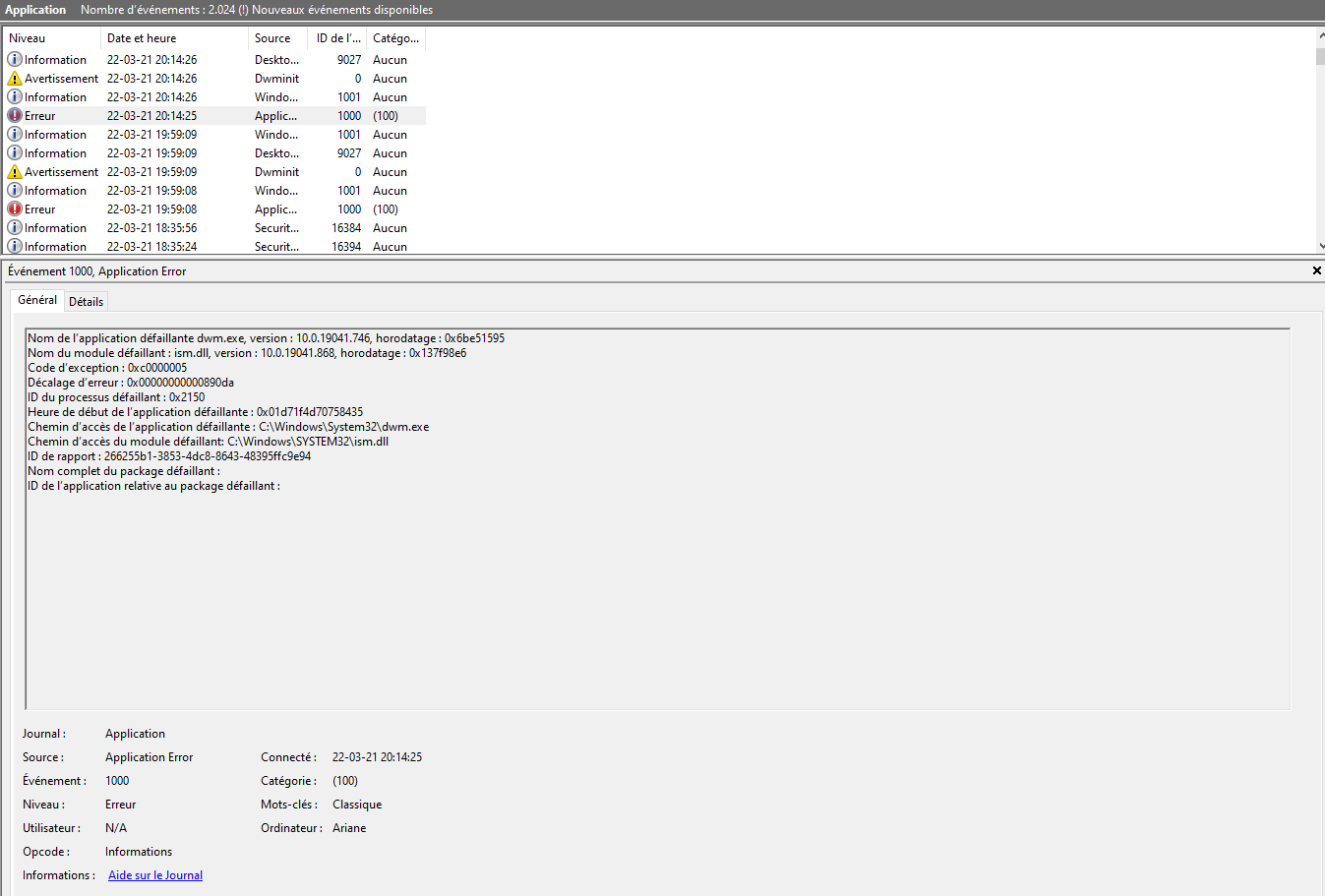The width and height of the screenshot is (1325, 896).
Task: Select the event ID 16394 cell
Action: [x=346, y=247]
